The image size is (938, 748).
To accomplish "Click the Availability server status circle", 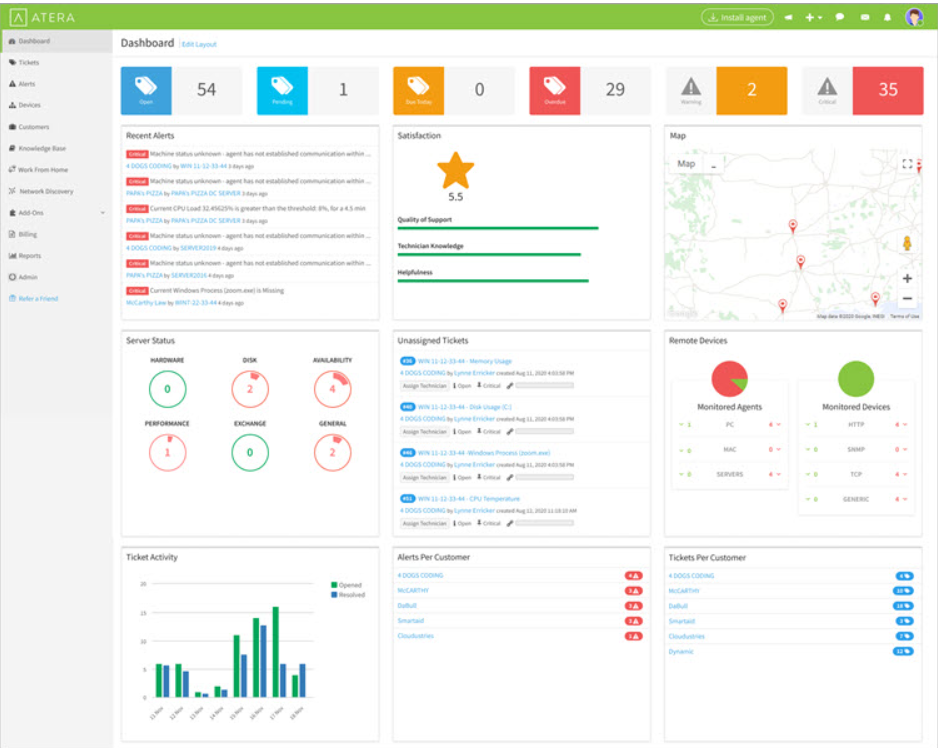I will (x=333, y=389).
